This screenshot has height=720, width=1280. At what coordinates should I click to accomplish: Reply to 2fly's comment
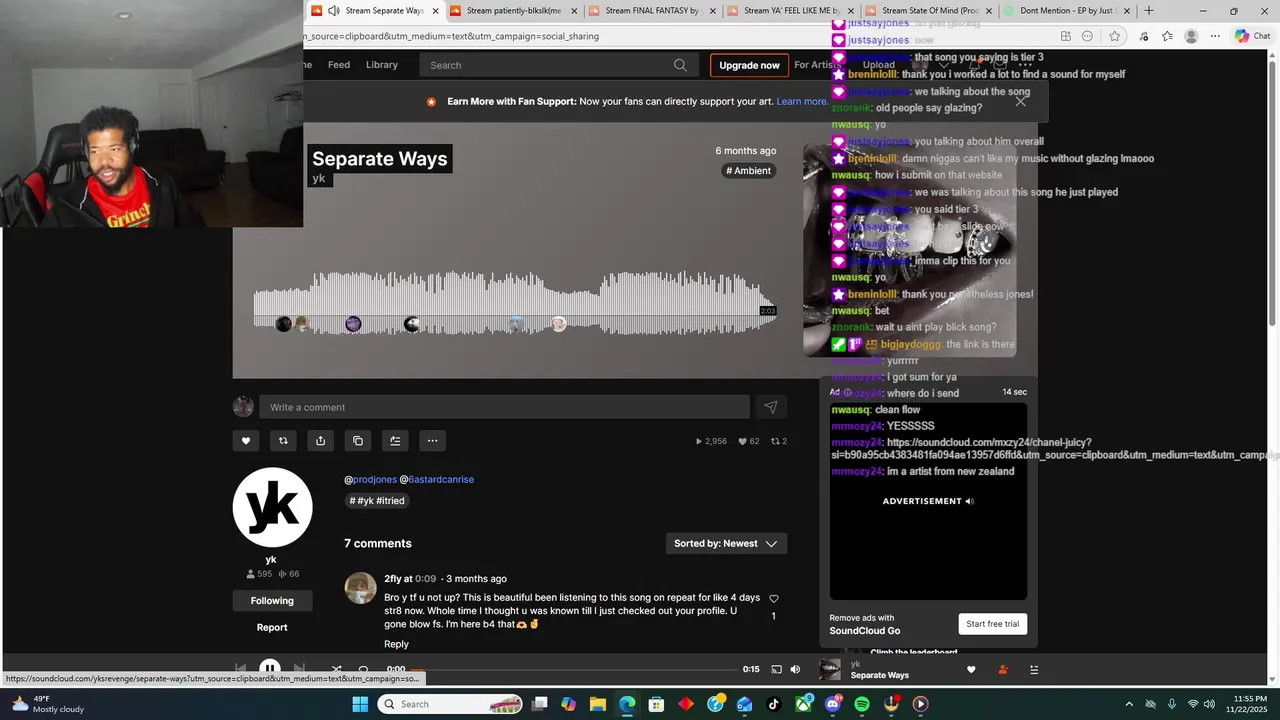pyautogui.click(x=396, y=644)
